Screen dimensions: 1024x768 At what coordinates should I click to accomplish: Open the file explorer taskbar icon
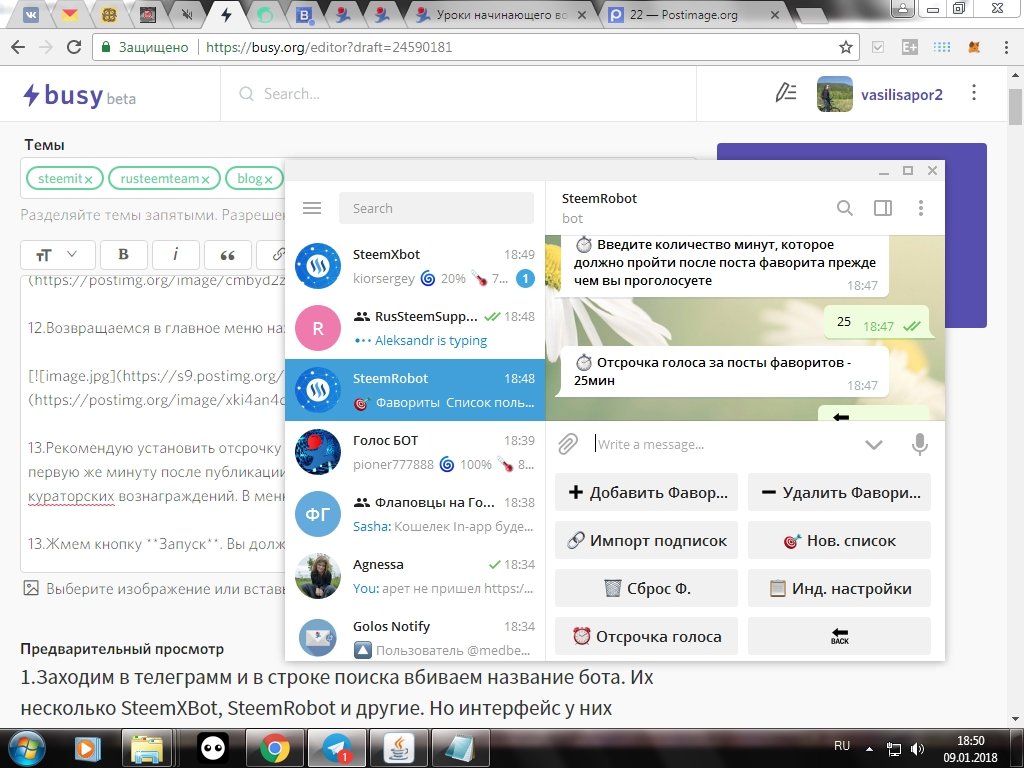pos(147,748)
